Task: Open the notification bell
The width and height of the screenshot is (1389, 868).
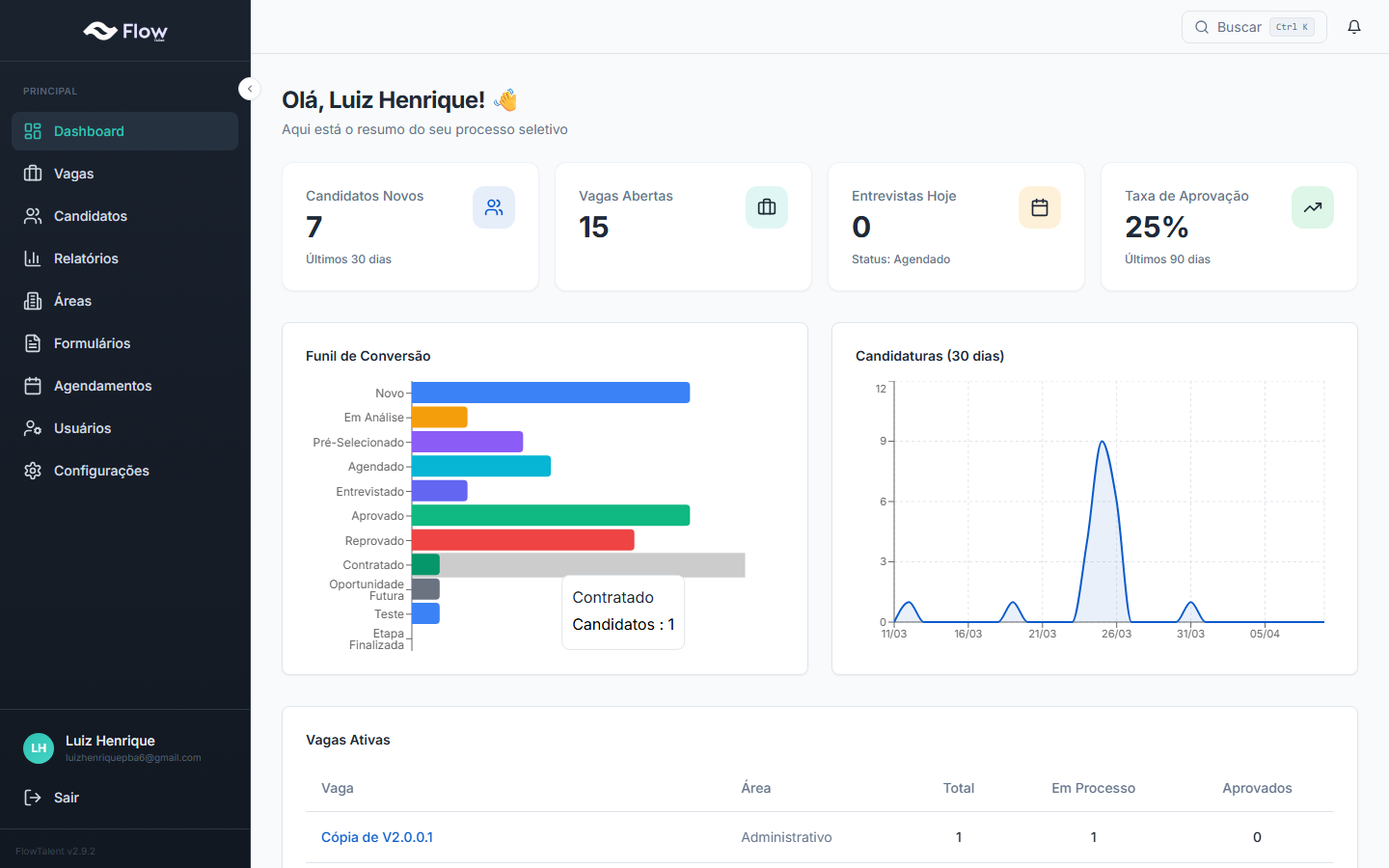Action: [1354, 26]
